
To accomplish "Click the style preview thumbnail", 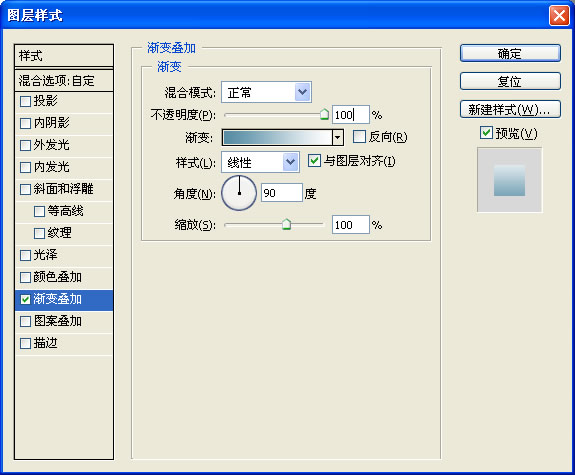I will [509, 180].
